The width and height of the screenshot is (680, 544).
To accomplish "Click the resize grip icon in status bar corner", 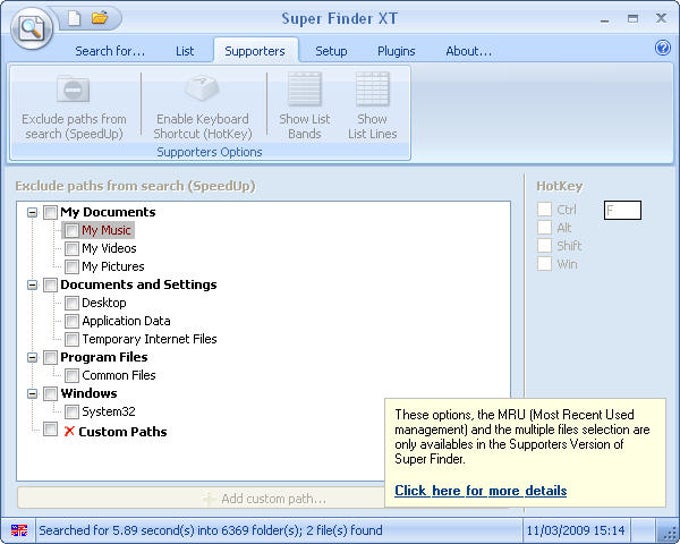I will [669, 532].
